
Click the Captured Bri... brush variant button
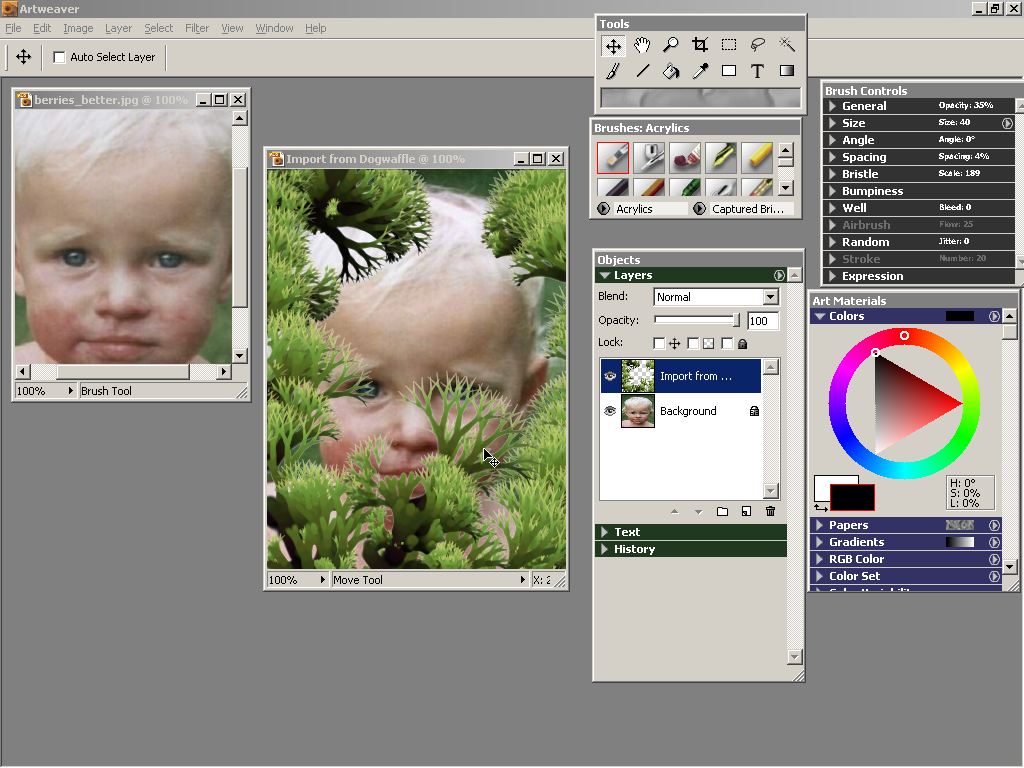[x=746, y=209]
